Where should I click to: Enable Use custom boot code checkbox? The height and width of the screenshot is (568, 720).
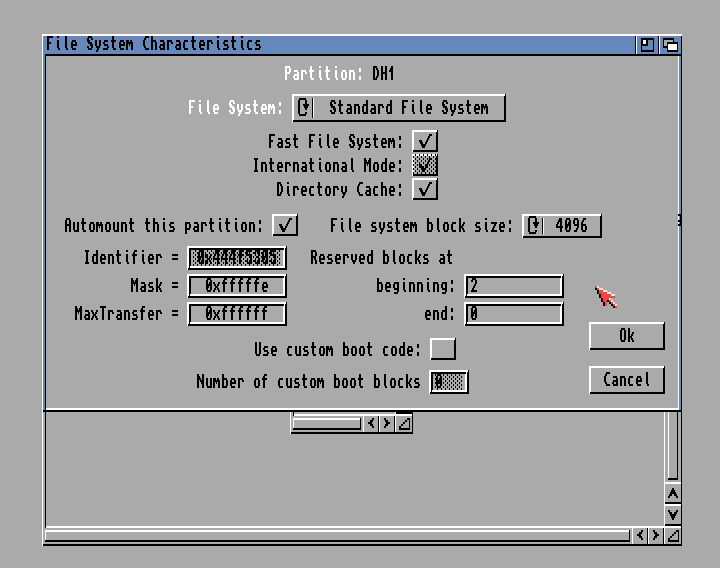coord(442,349)
